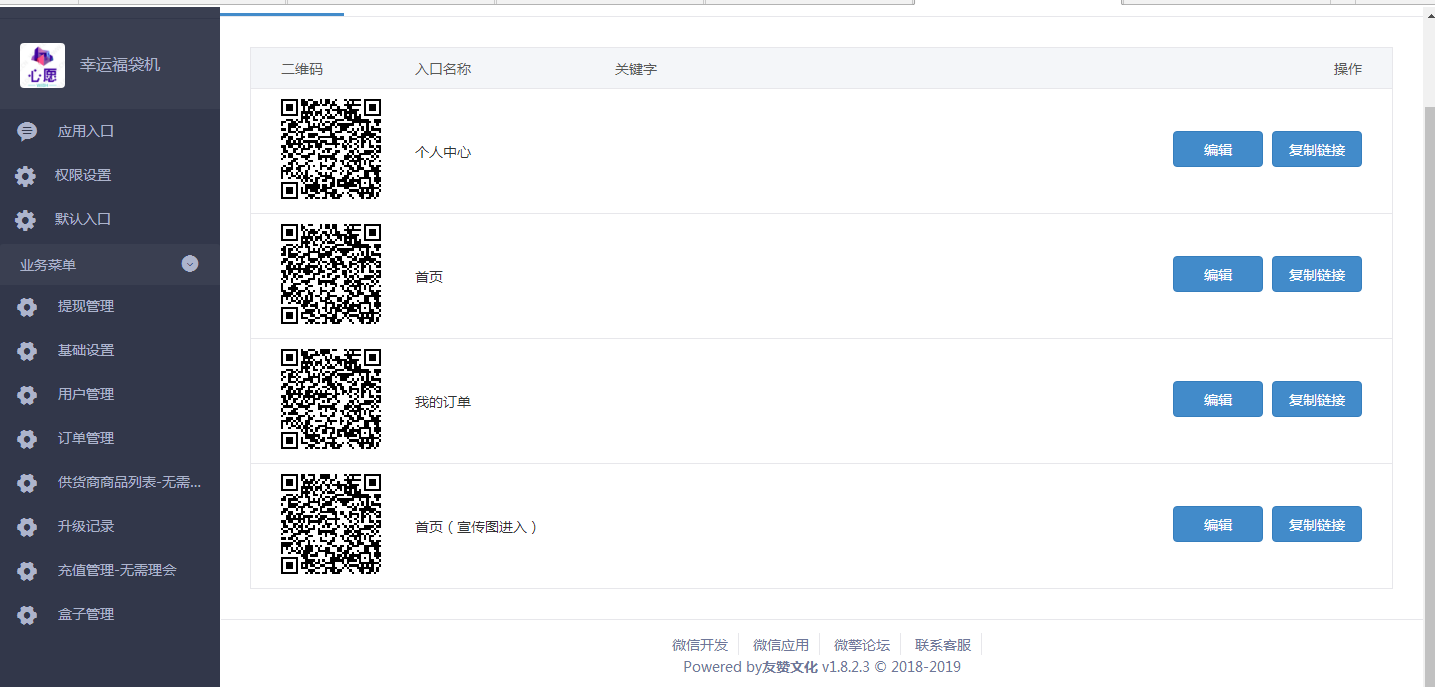Click the 我的订单 entry name
The height and width of the screenshot is (687, 1435).
(x=443, y=402)
